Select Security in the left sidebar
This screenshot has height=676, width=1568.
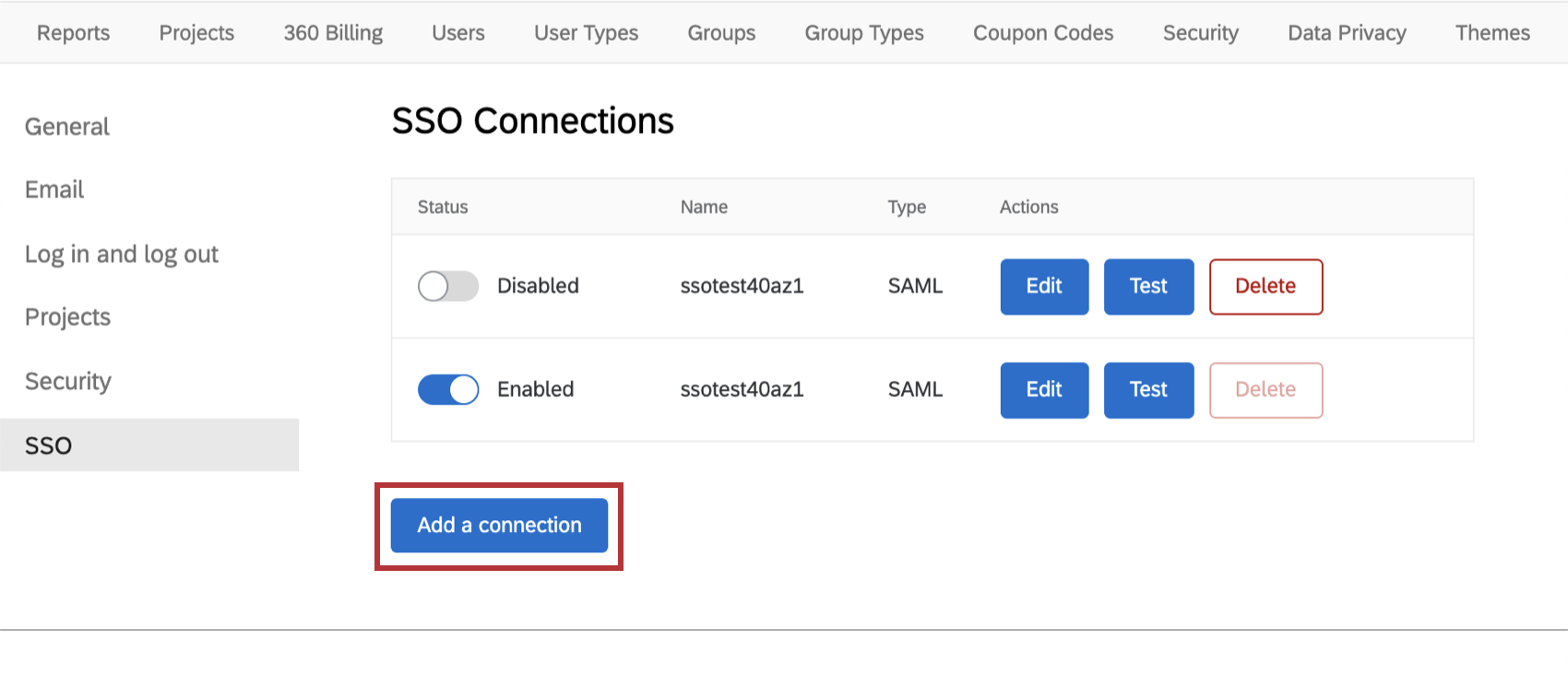pyautogui.click(x=68, y=382)
